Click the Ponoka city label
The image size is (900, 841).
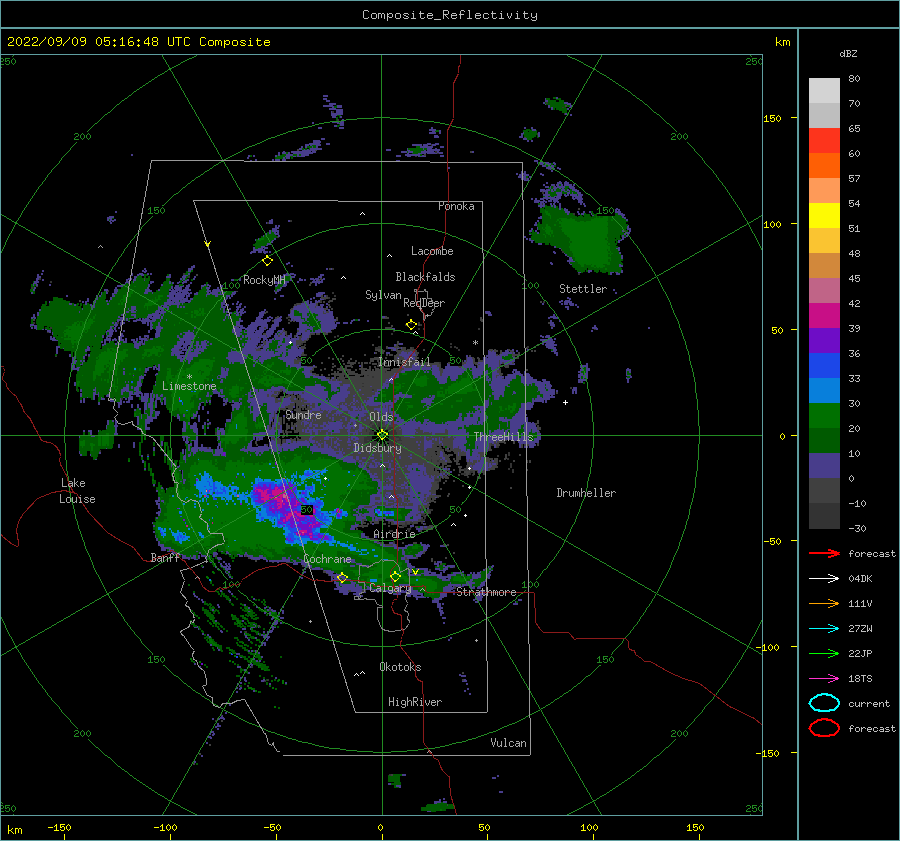click(x=456, y=206)
